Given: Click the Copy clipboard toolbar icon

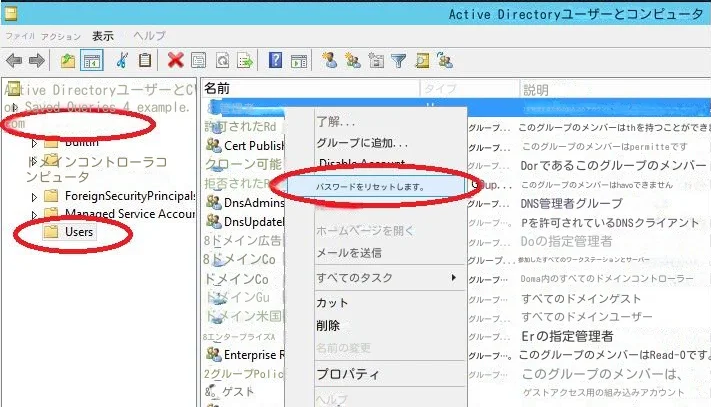Looking at the screenshot, I should click(145, 60).
